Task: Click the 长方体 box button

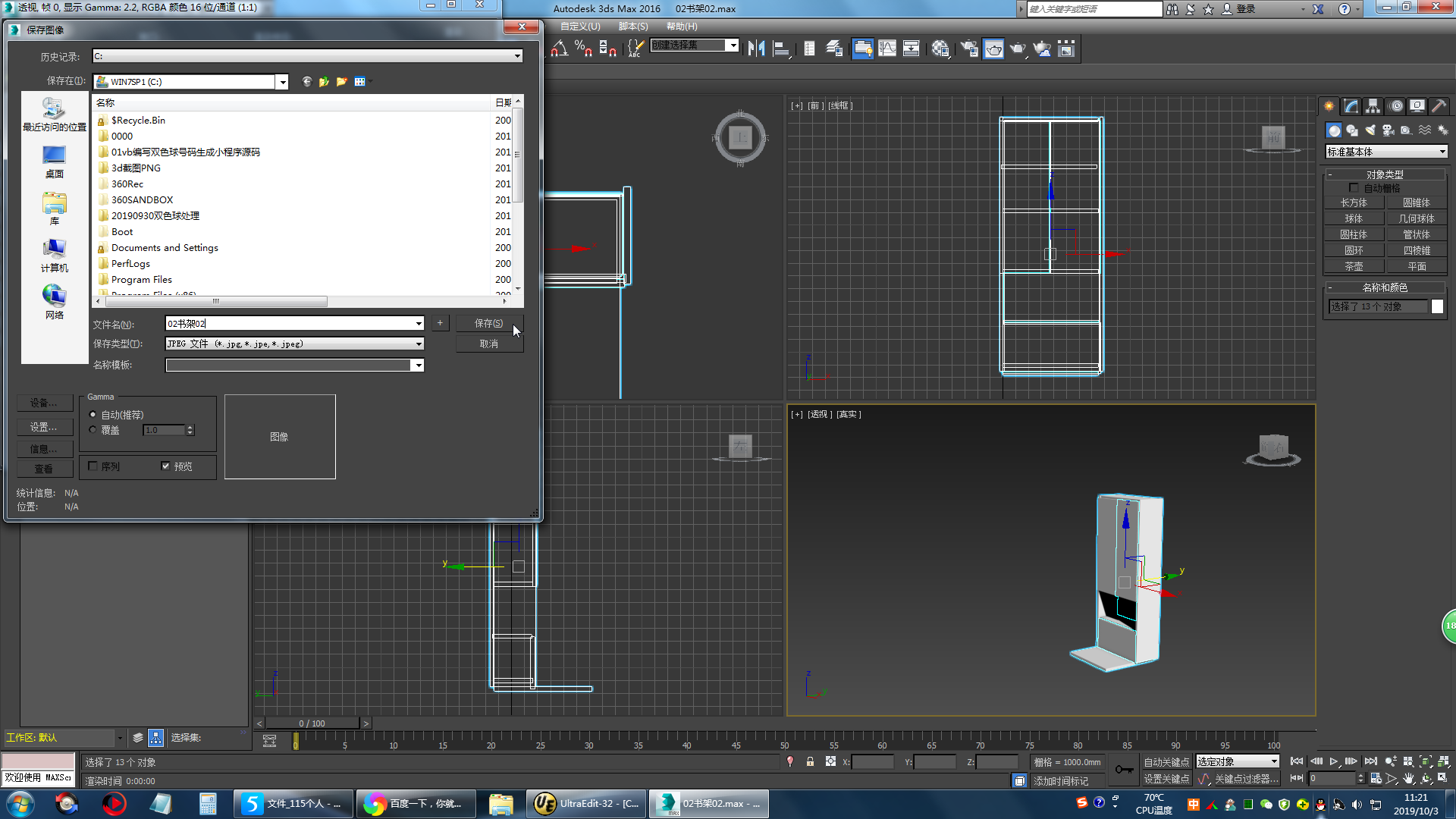Action: (1354, 202)
